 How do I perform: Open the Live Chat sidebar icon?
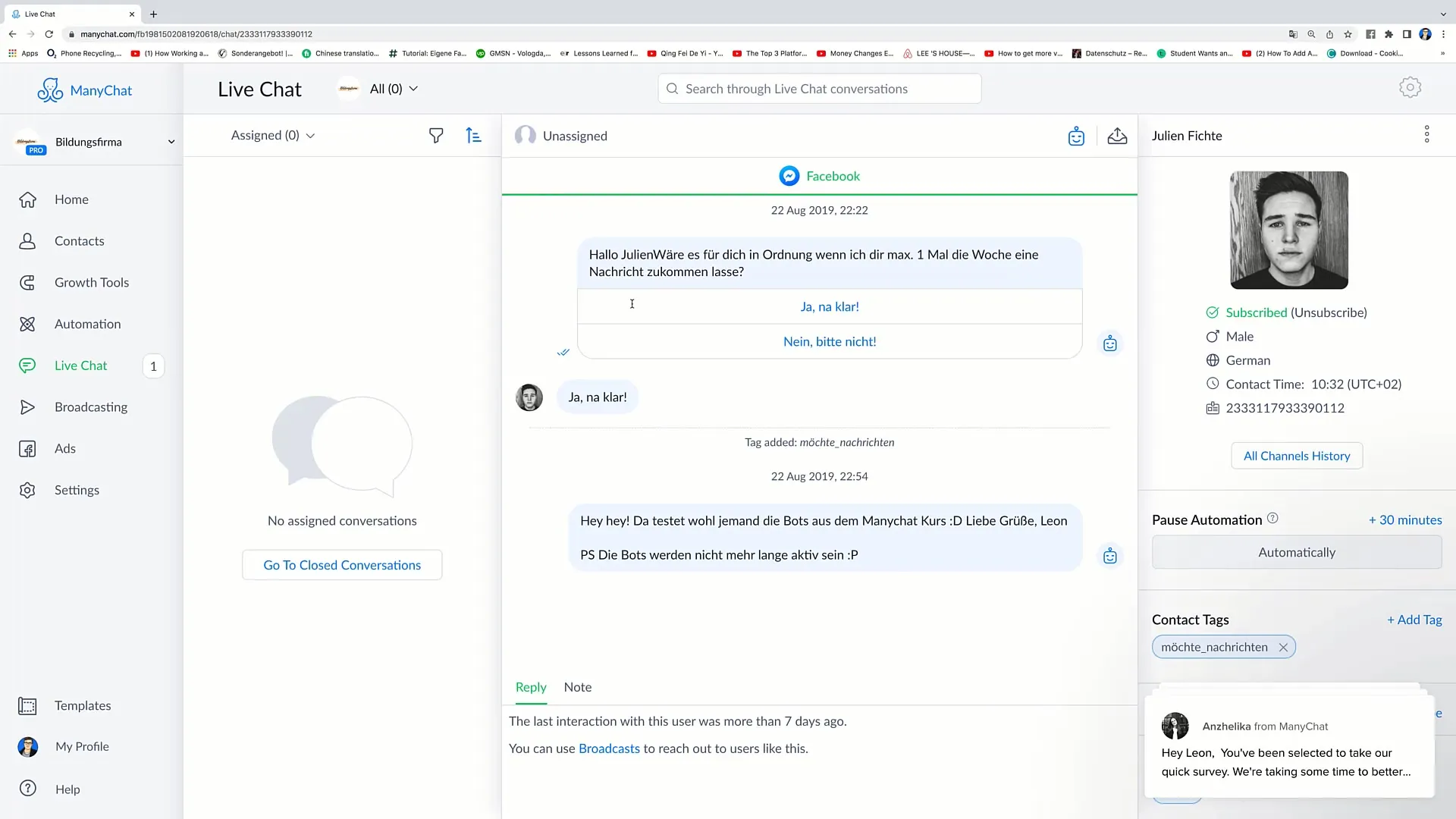tap(27, 366)
